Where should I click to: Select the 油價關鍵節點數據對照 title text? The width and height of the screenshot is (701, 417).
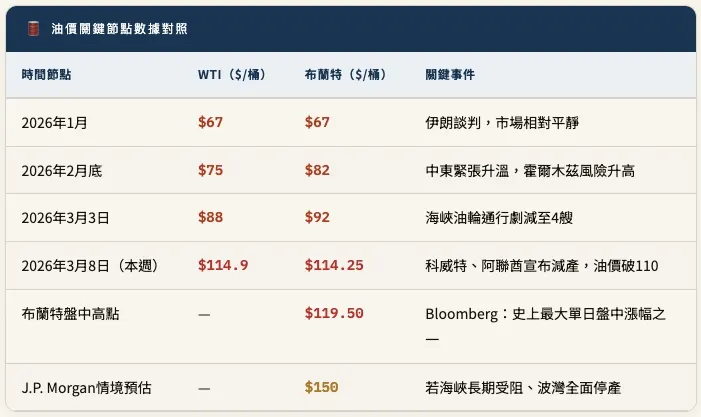[x=119, y=29]
